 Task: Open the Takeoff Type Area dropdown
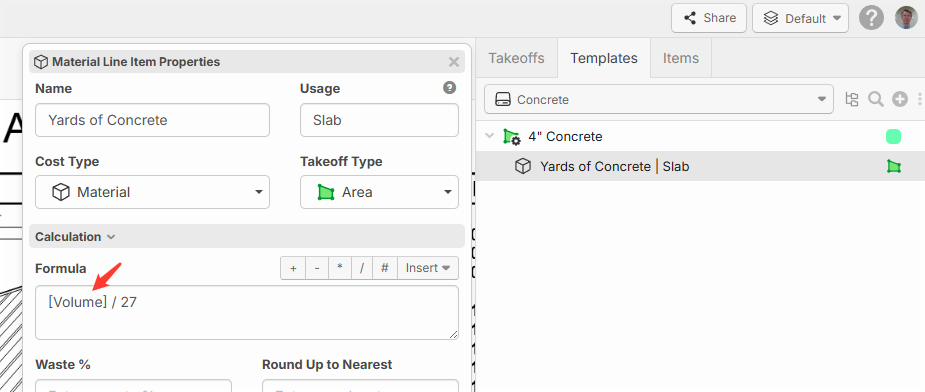379,192
